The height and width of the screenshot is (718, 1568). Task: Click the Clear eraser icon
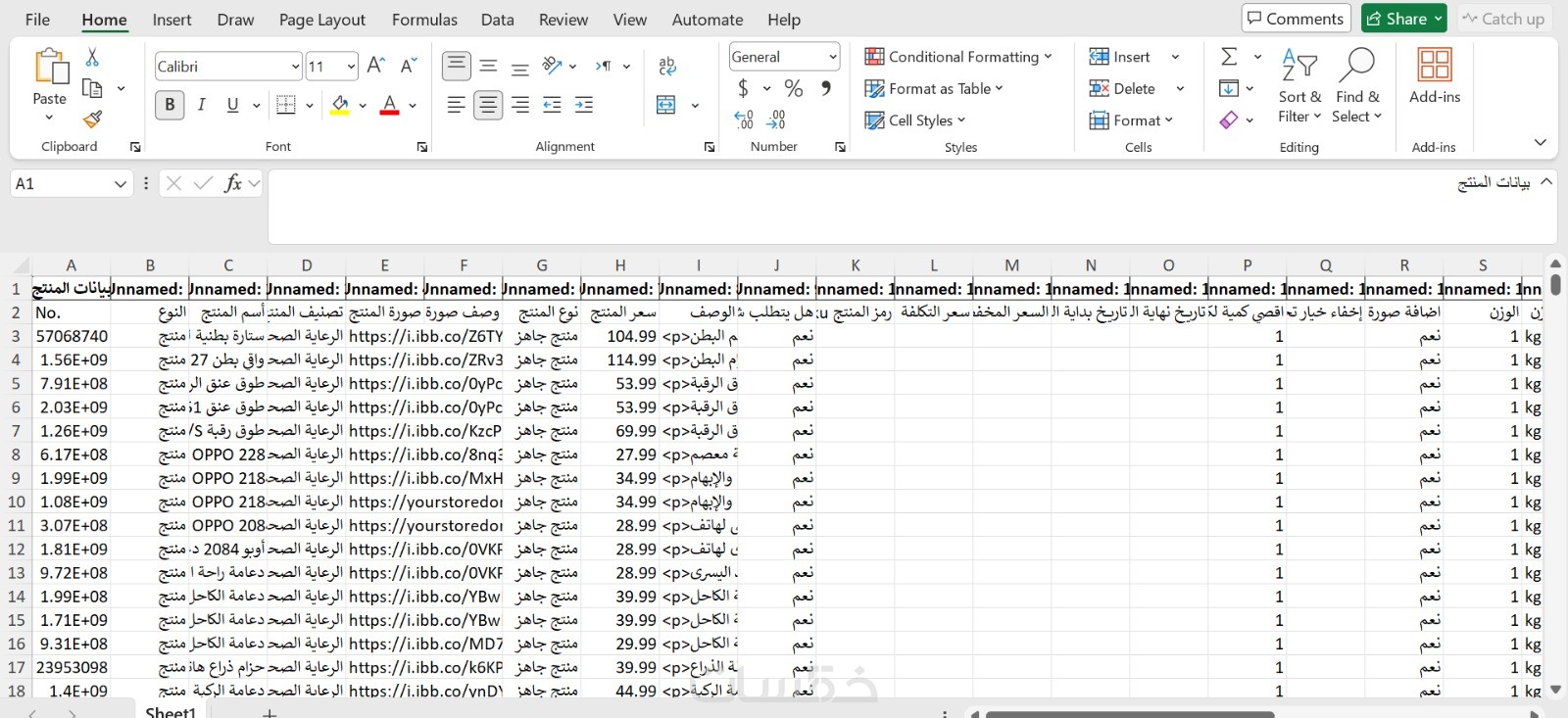1229,120
